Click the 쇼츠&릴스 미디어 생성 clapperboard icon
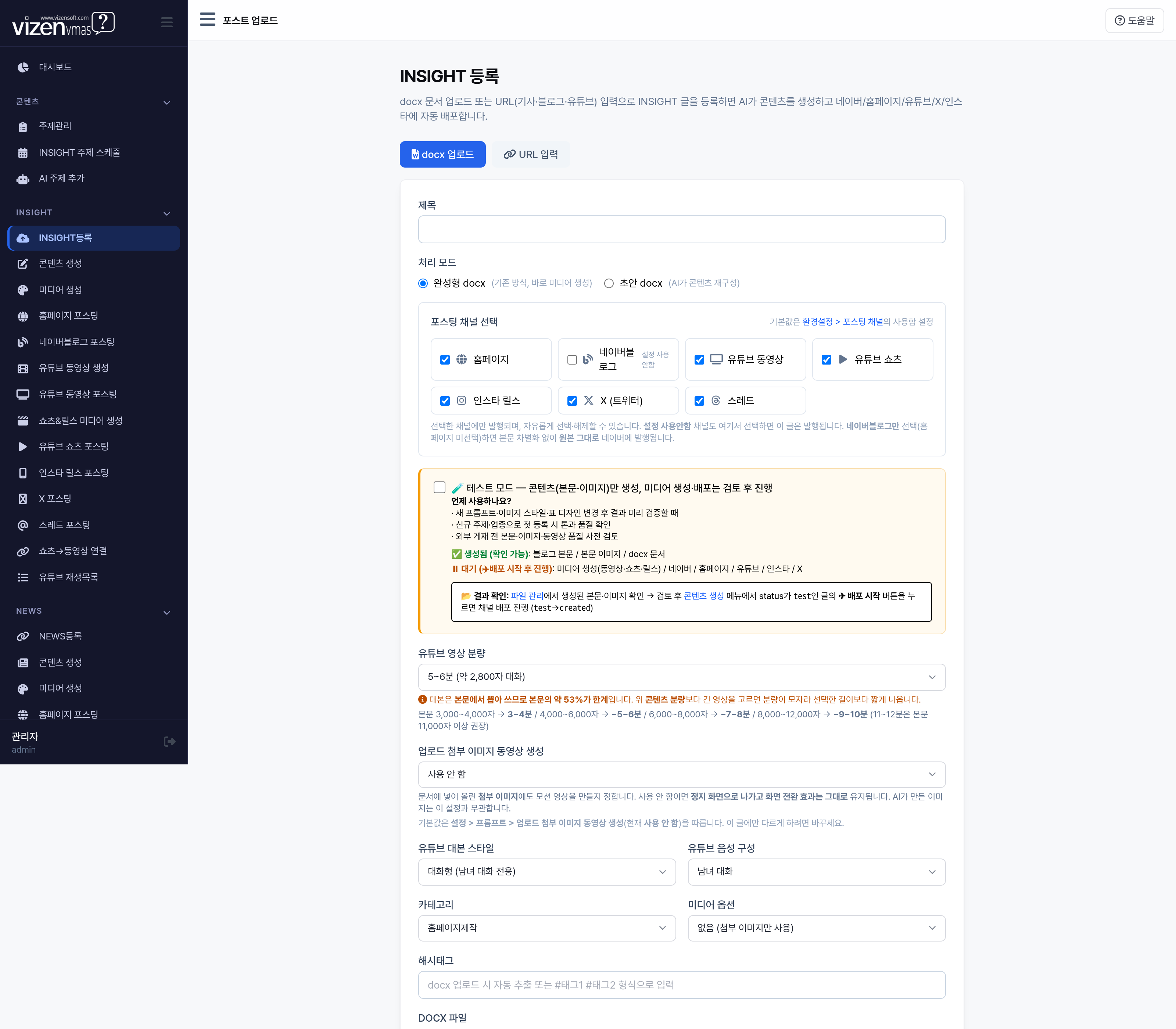 click(x=23, y=421)
